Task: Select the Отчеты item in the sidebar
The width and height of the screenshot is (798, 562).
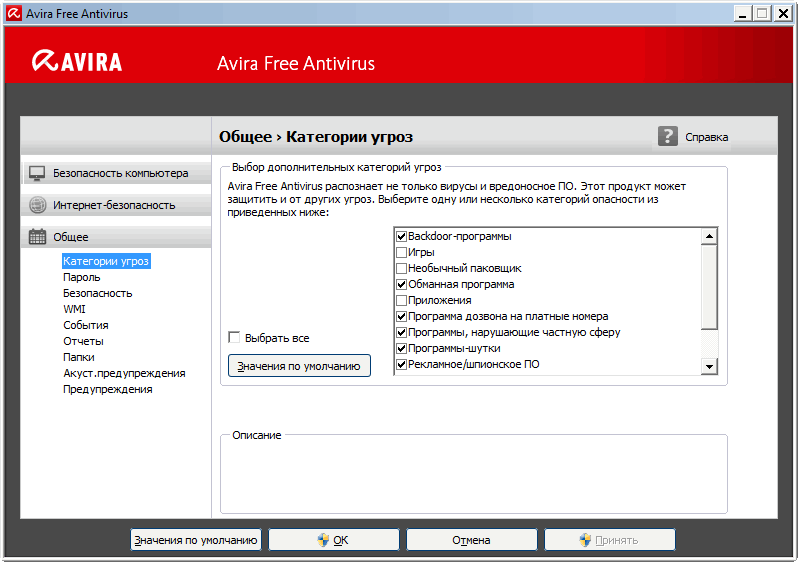Action: coord(83,341)
